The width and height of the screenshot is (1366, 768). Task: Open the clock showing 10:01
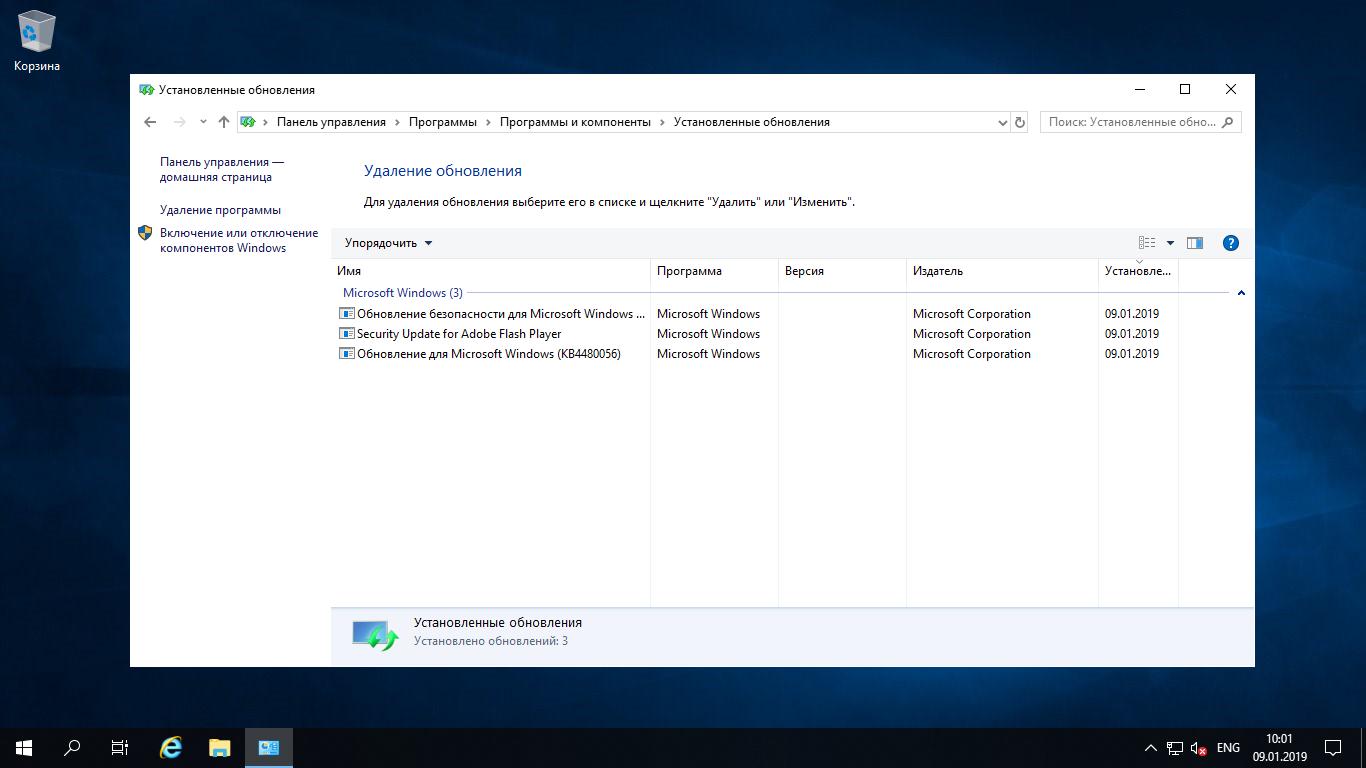click(1279, 747)
